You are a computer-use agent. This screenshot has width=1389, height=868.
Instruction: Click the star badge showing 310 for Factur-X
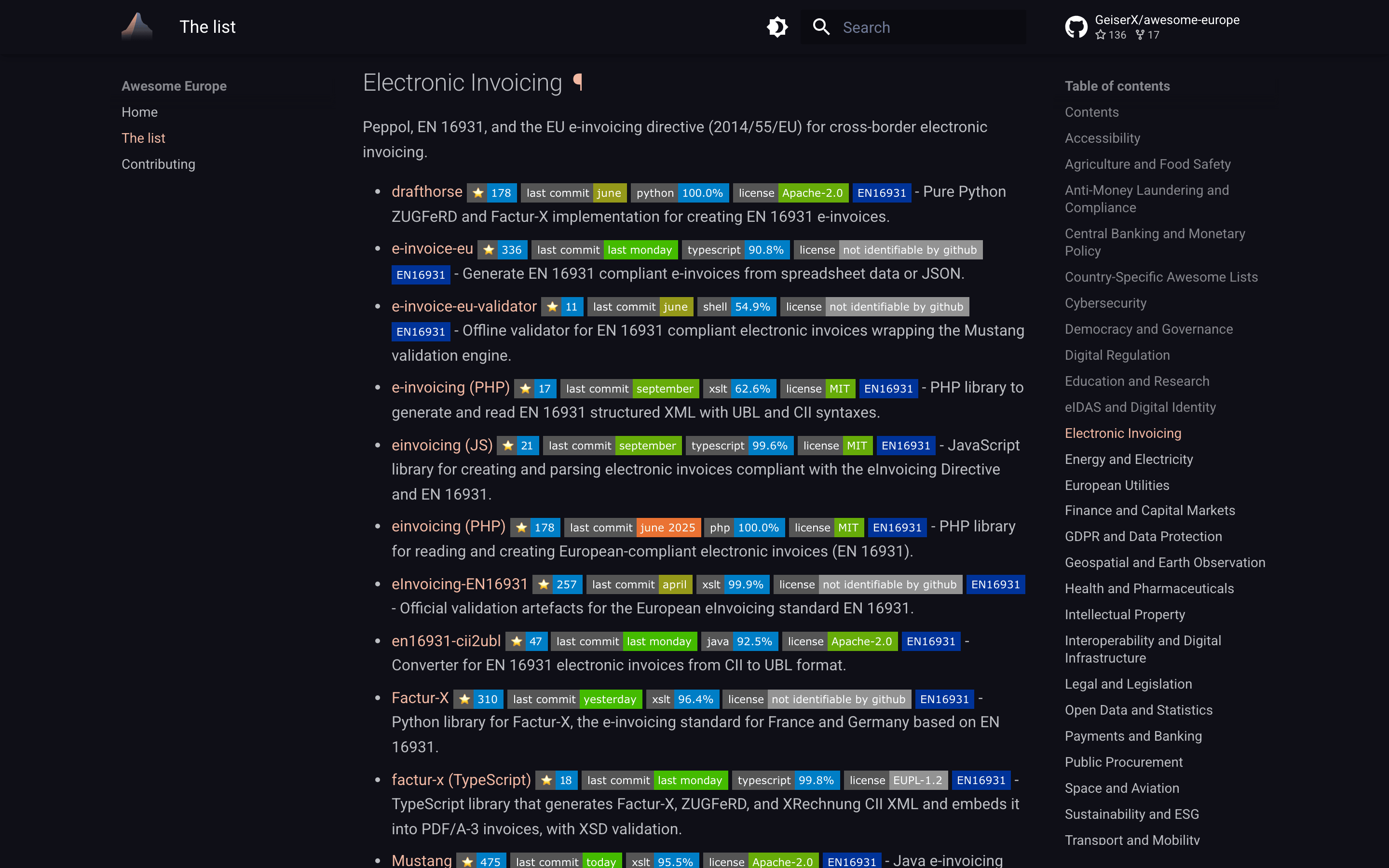478,699
